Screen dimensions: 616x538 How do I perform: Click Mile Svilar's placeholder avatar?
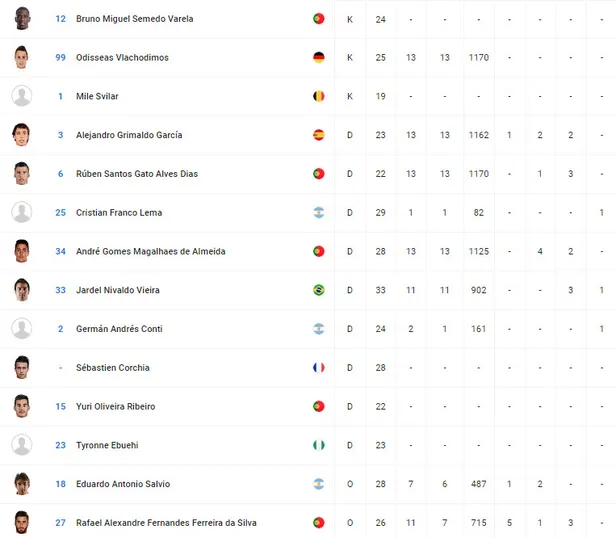[x=22, y=97]
